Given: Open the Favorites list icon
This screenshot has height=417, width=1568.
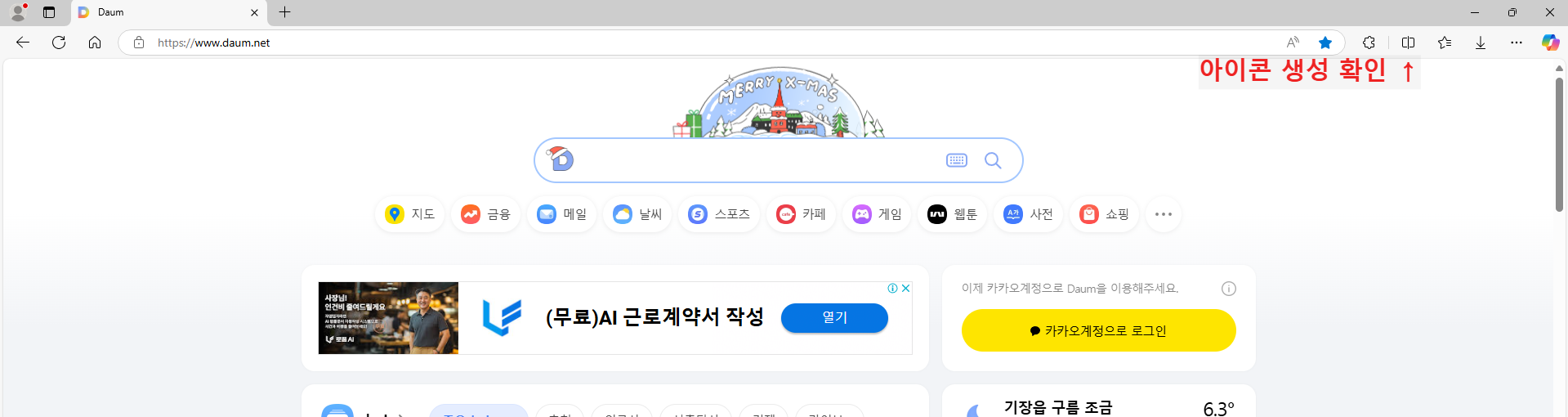Looking at the screenshot, I should click(x=1445, y=43).
